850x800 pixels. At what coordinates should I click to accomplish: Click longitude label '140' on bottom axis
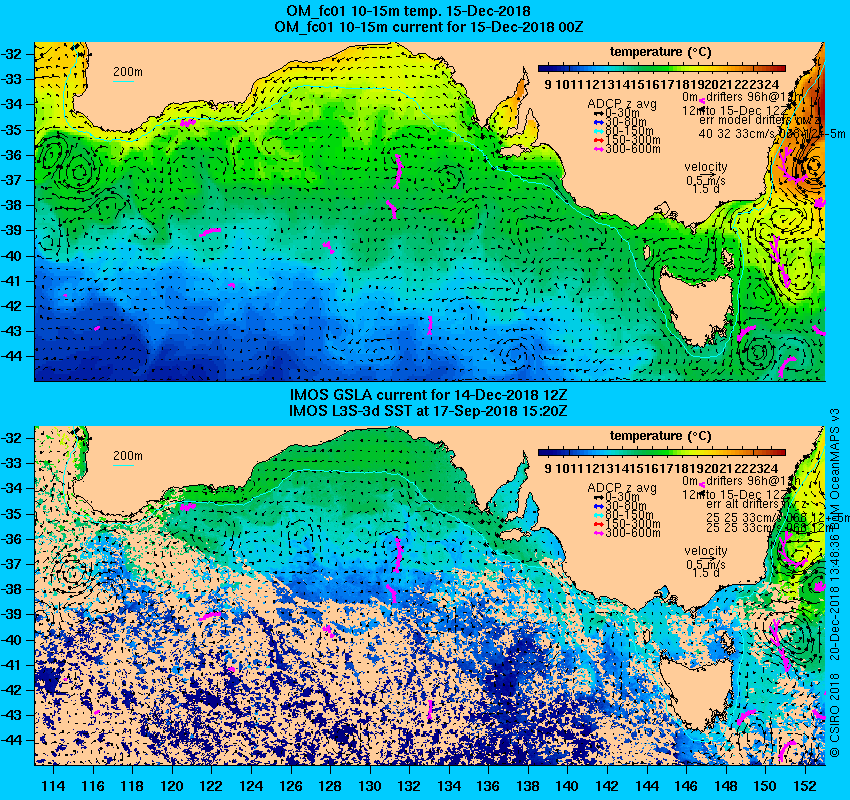(568, 785)
